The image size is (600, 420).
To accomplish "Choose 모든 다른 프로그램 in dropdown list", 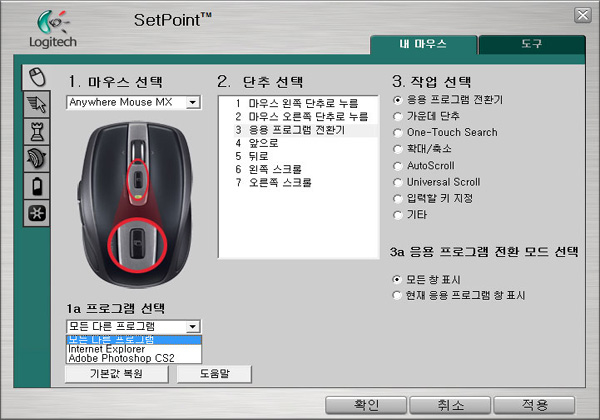I will click(134, 340).
